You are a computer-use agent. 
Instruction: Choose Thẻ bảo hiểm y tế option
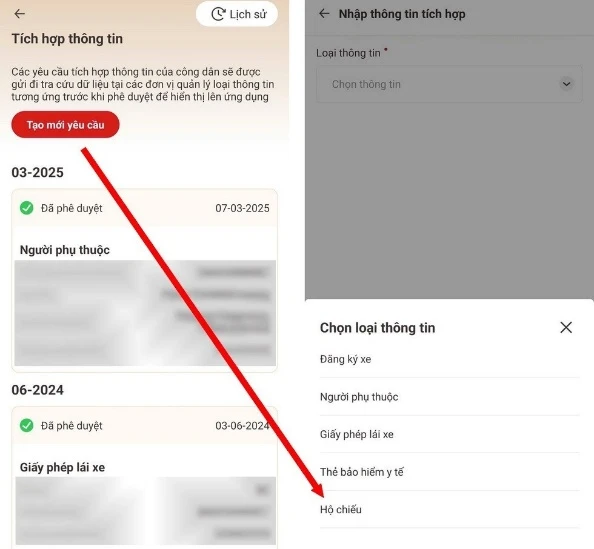click(x=450, y=472)
